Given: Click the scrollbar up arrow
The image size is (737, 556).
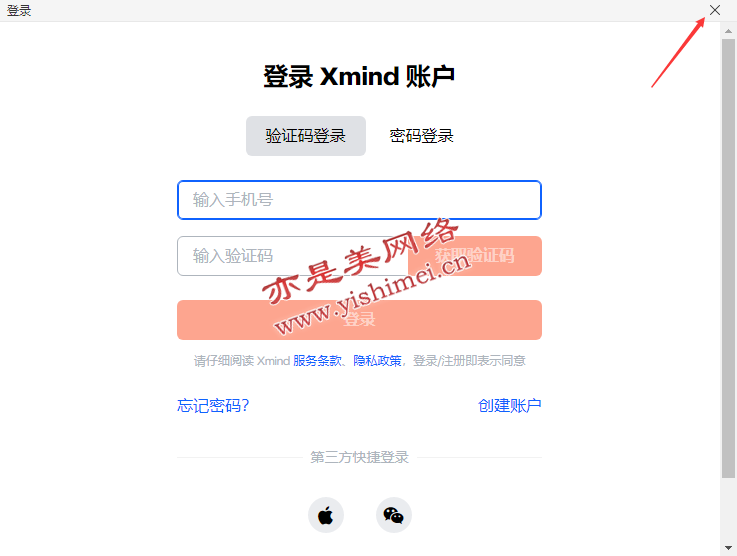Looking at the screenshot, I should (728, 31).
